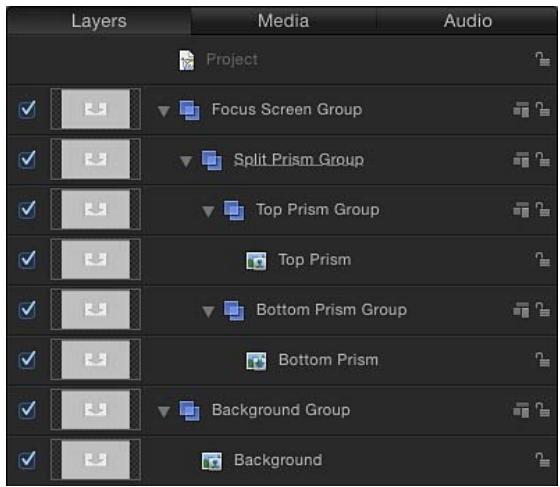Select the 'Background' layer name
The height and width of the screenshot is (487, 560).
pyautogui.click(x=278, y=460)
